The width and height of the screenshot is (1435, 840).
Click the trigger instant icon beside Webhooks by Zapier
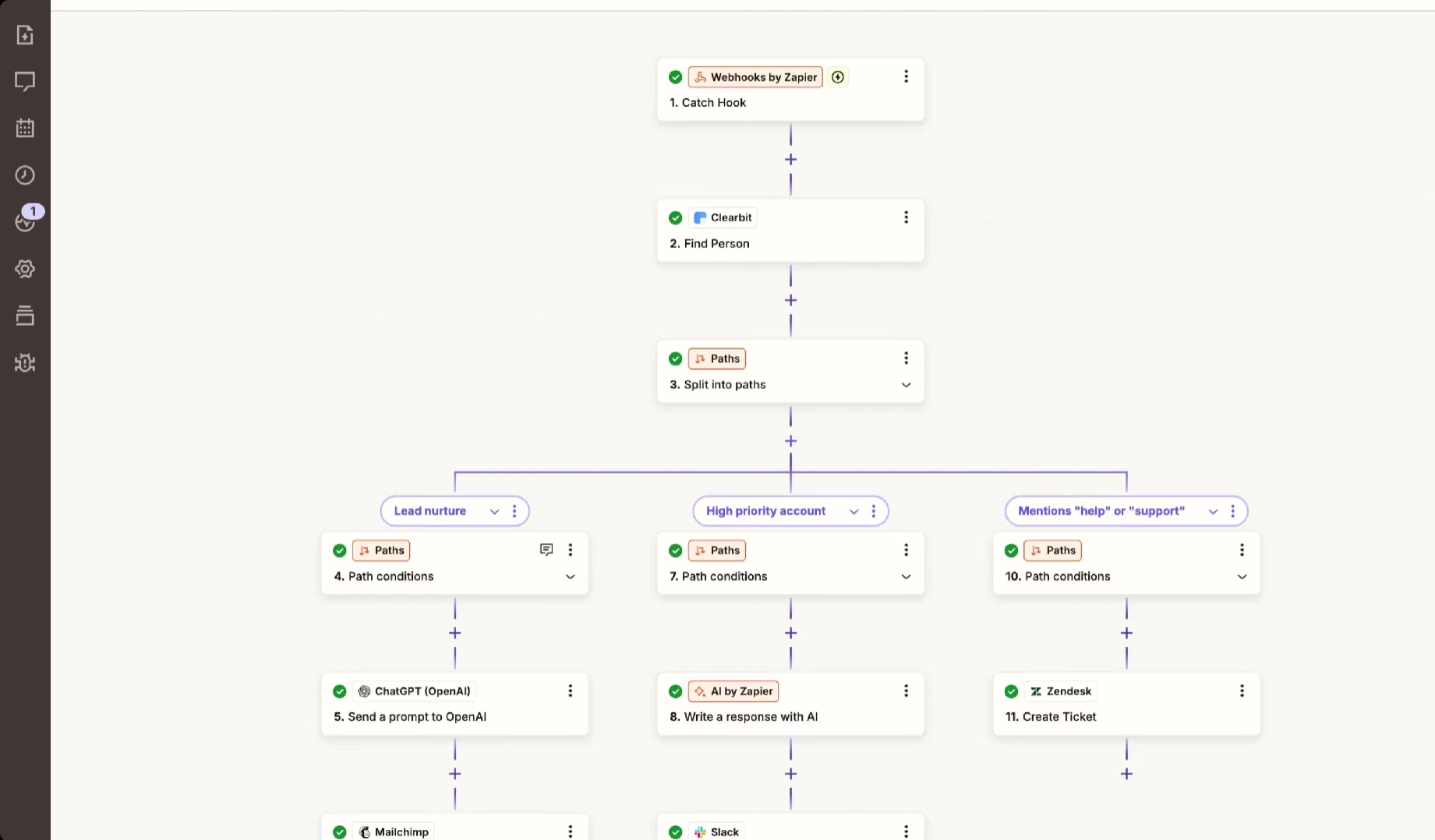click(838, 77)
